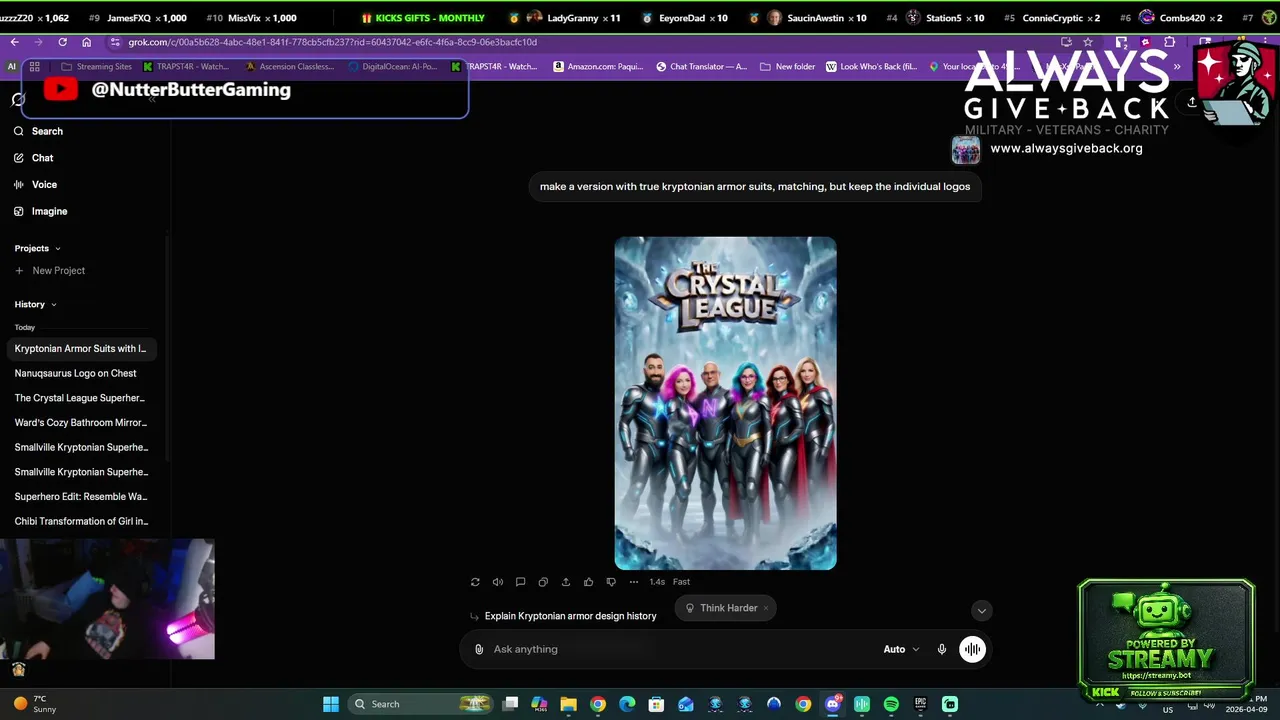This screenshot has height=720, width=1280.
Task: Collapse the History section
Action: coord(35,304)
